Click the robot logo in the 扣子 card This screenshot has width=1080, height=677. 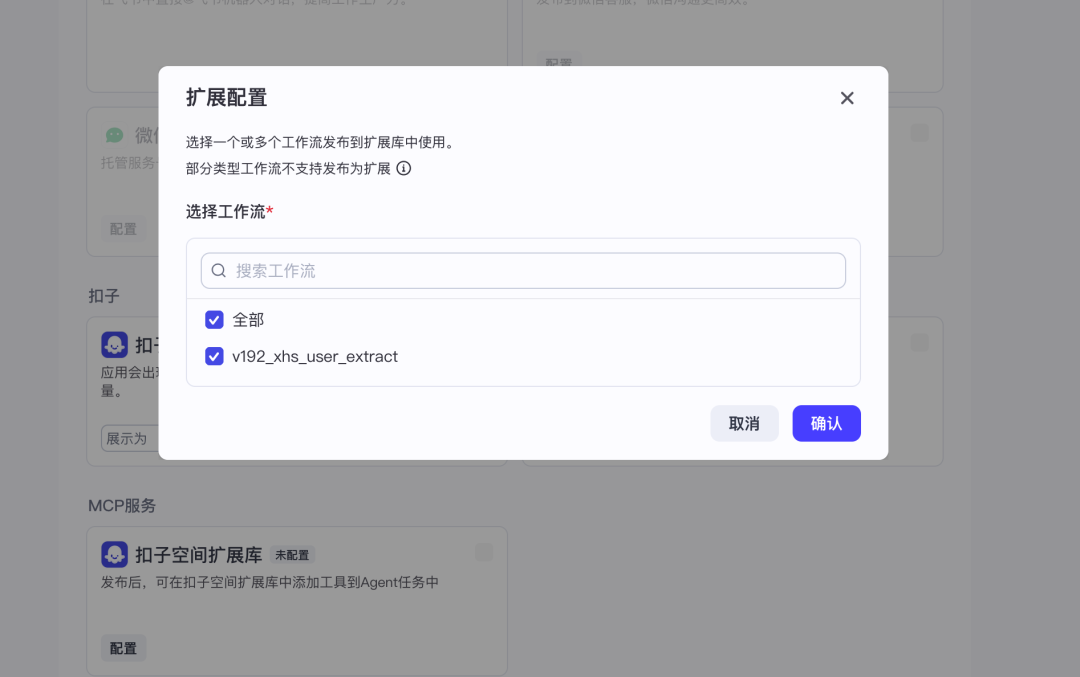[114, 345]
